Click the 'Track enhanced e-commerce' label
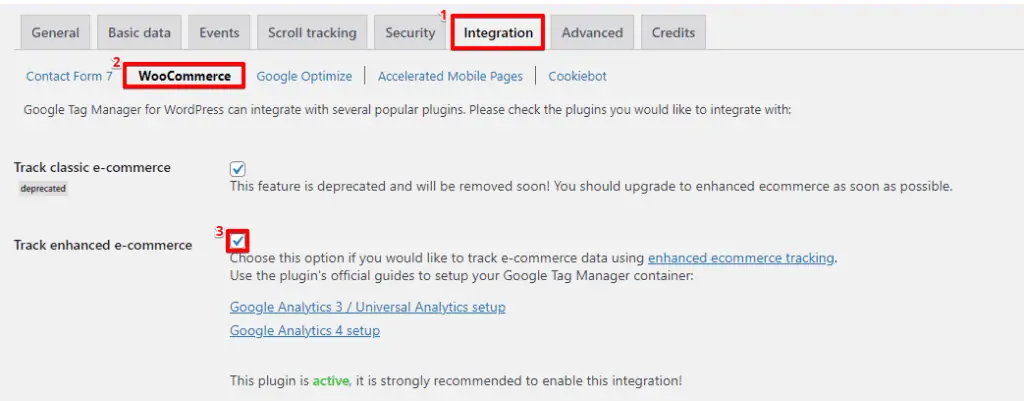The width and height of the screenshot is (1024, 401). [x=103, y=245]
